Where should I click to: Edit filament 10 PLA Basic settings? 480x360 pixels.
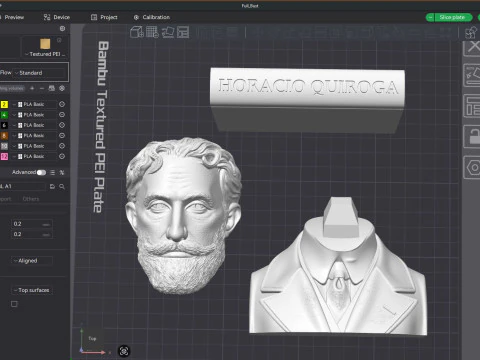click(62, 146)
